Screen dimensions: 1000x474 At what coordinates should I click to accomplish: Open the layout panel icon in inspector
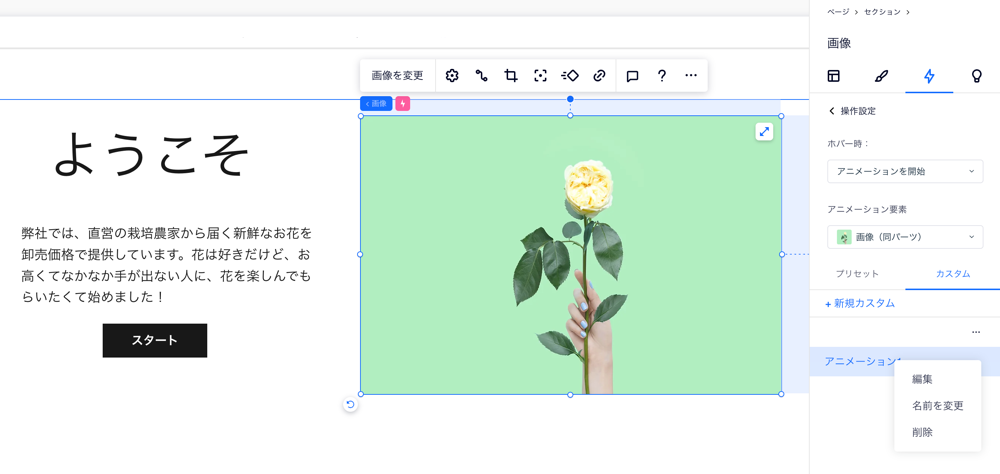point(833,76)
